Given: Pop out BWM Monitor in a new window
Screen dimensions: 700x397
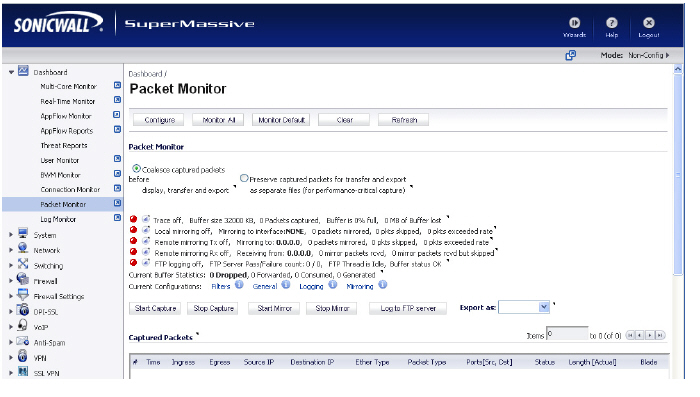Looking at the screenshot, I should pos(117,174).
